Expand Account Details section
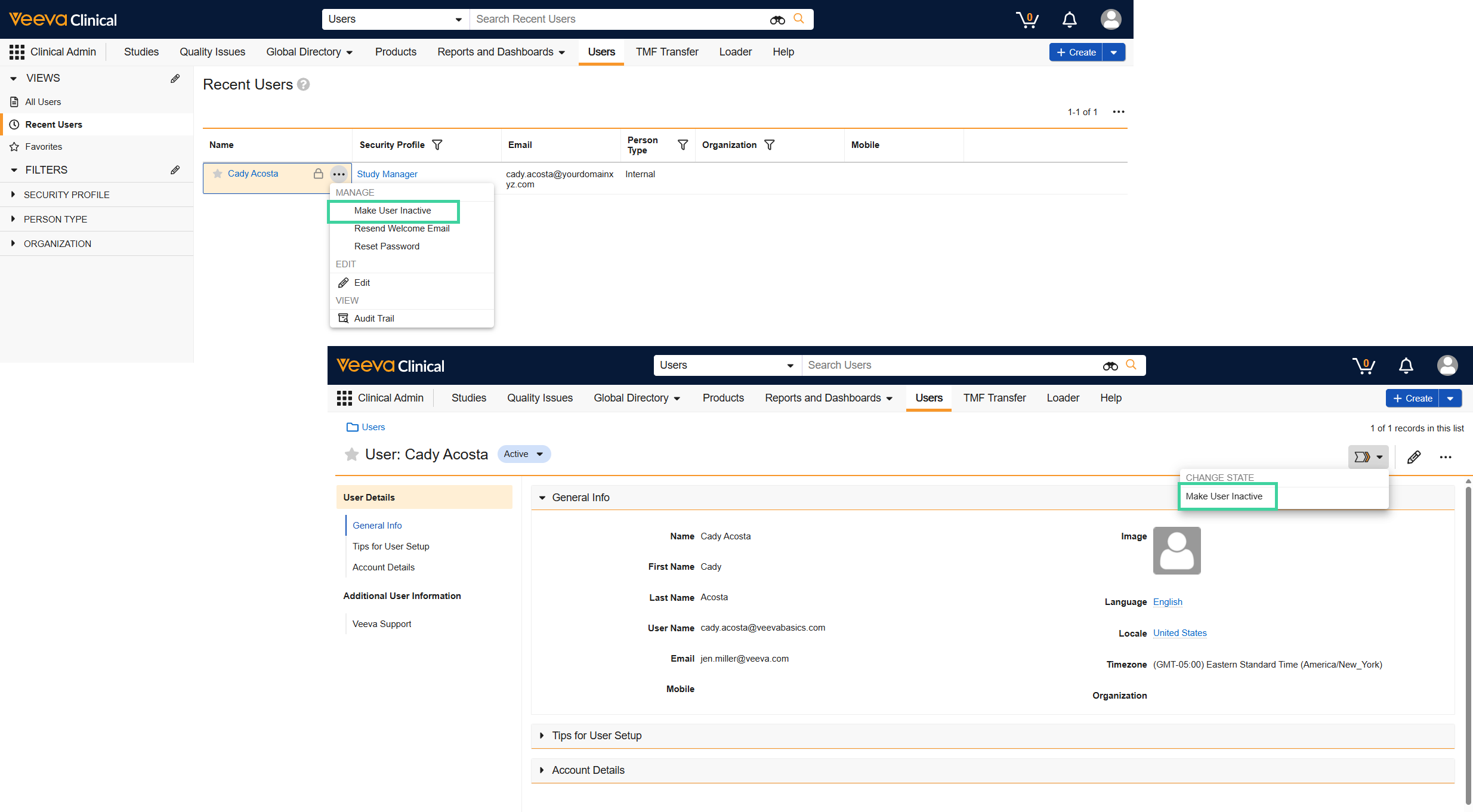 (x=542, y=770)
